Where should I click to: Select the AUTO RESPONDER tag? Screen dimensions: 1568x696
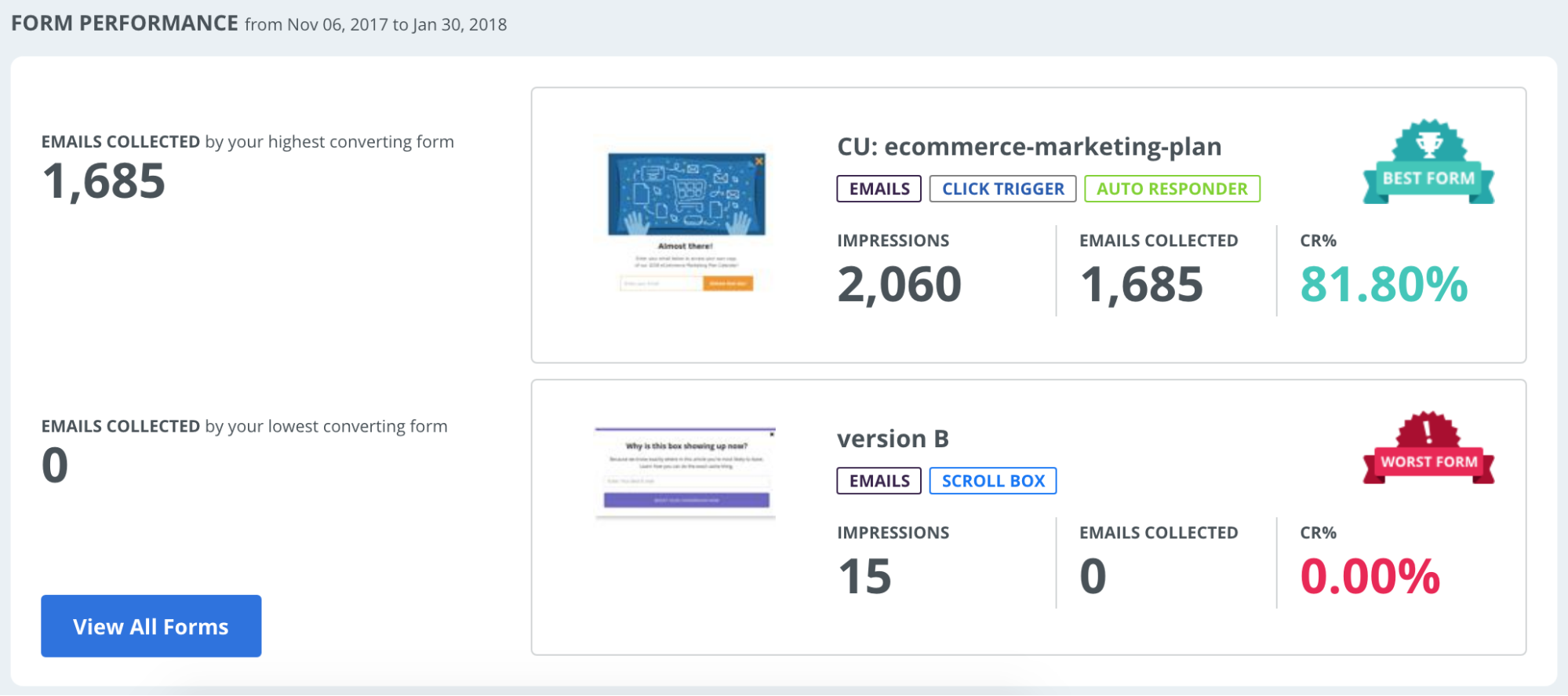point(1172,189)
